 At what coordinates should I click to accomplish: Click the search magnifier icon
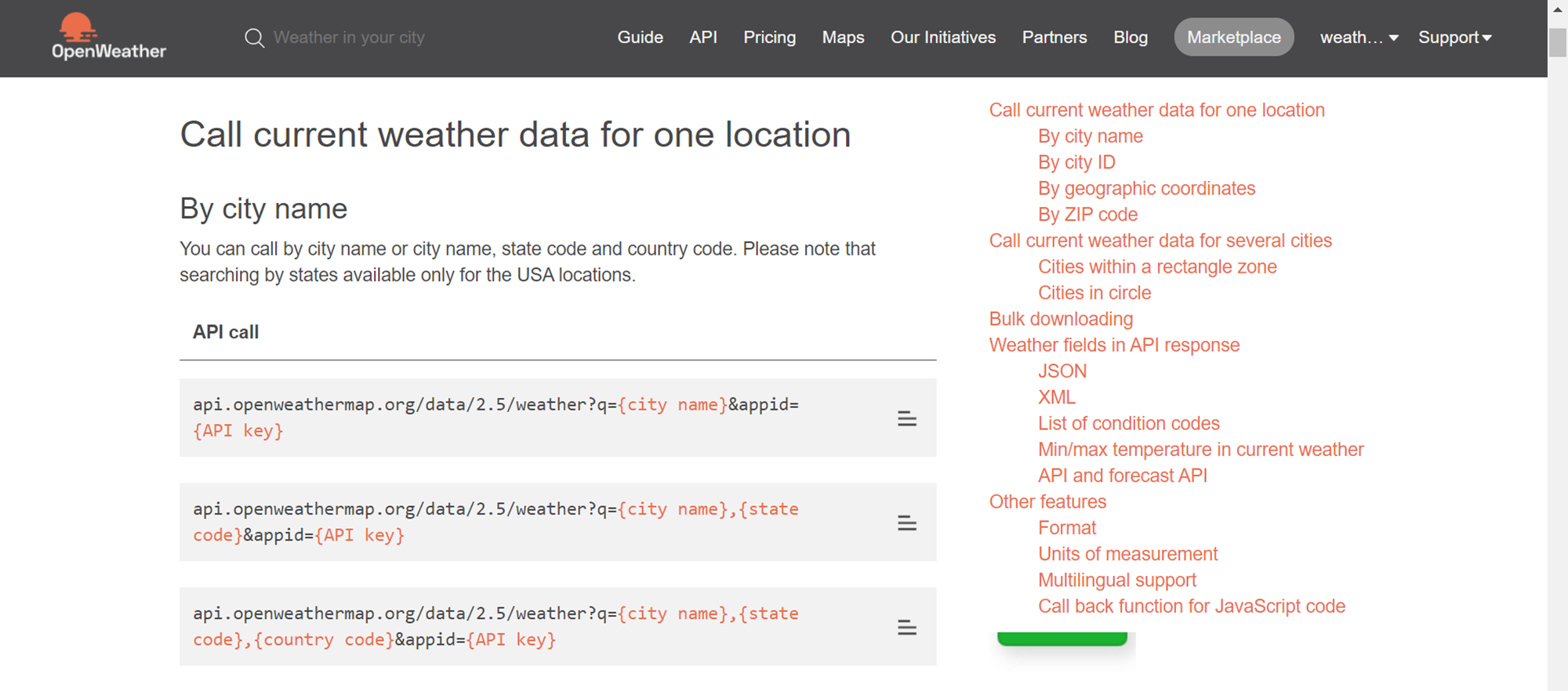tap(254, 38)
